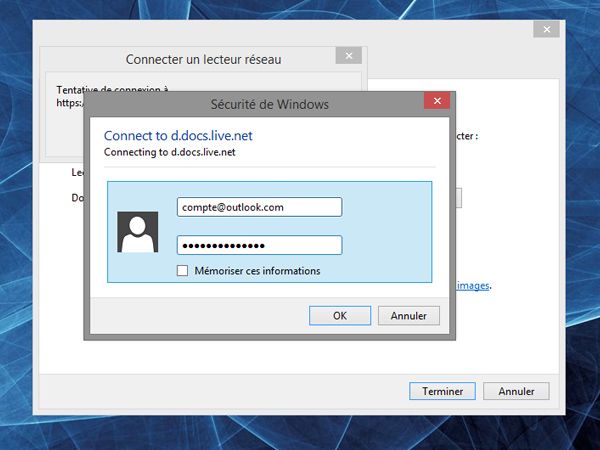Click Annuler in the wizard footer
Image resolution: width=600 pixels, height=450 pixels.
click(516, 391)
